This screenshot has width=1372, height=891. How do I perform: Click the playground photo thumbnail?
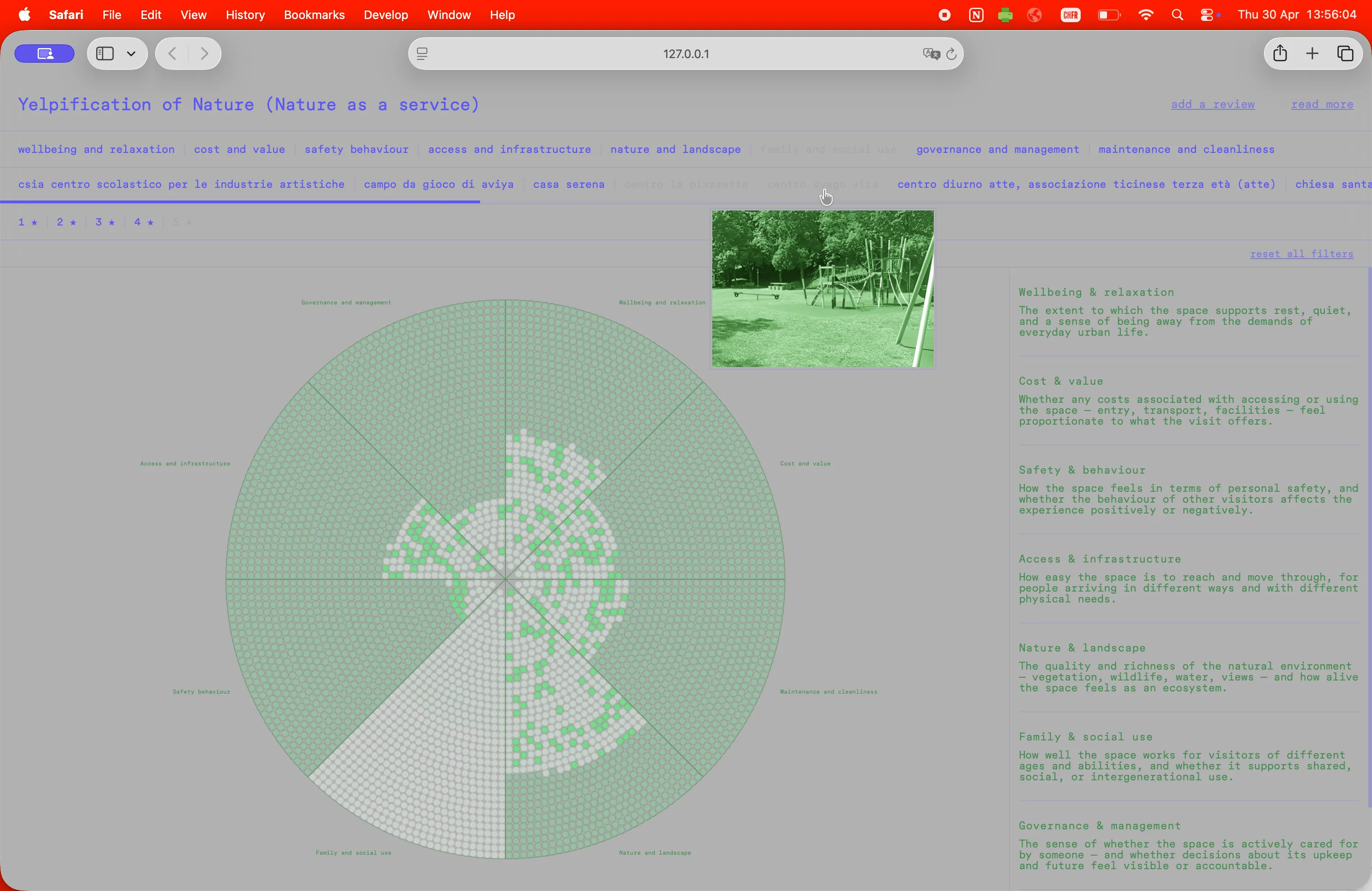823,289
